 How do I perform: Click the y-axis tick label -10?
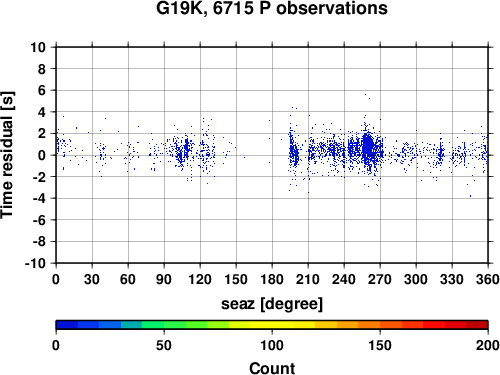pos(35,263)
